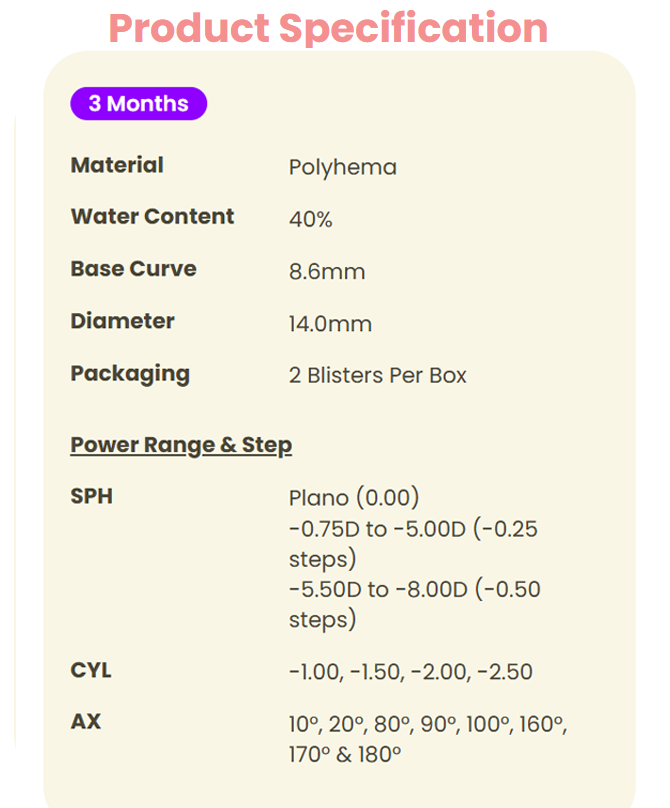Viewport: 670px width, 808px height.
Task: Open the Power Range & Step link
Action: 181,445
